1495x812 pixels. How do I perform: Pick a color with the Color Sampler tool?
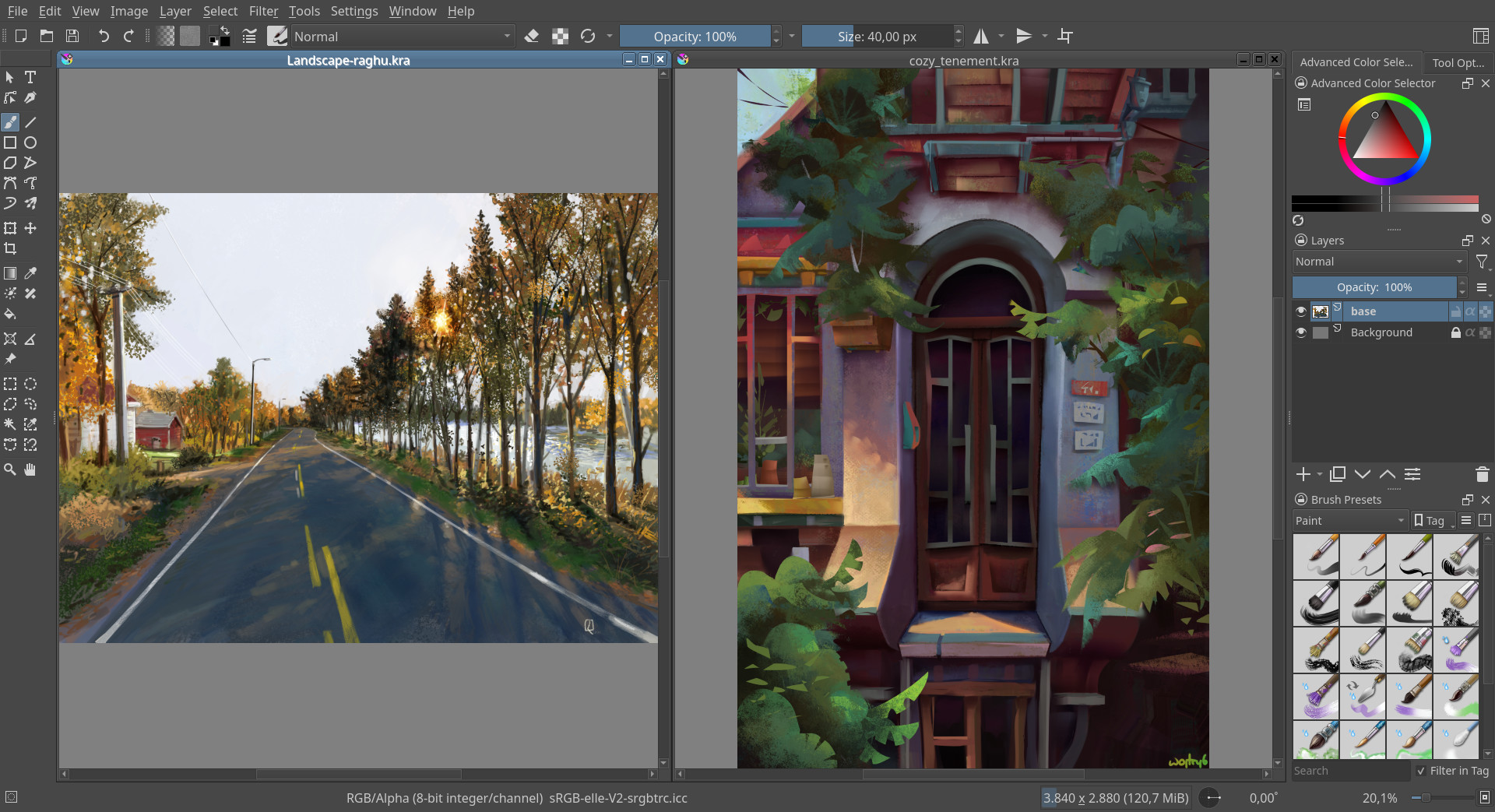(31, 272)
